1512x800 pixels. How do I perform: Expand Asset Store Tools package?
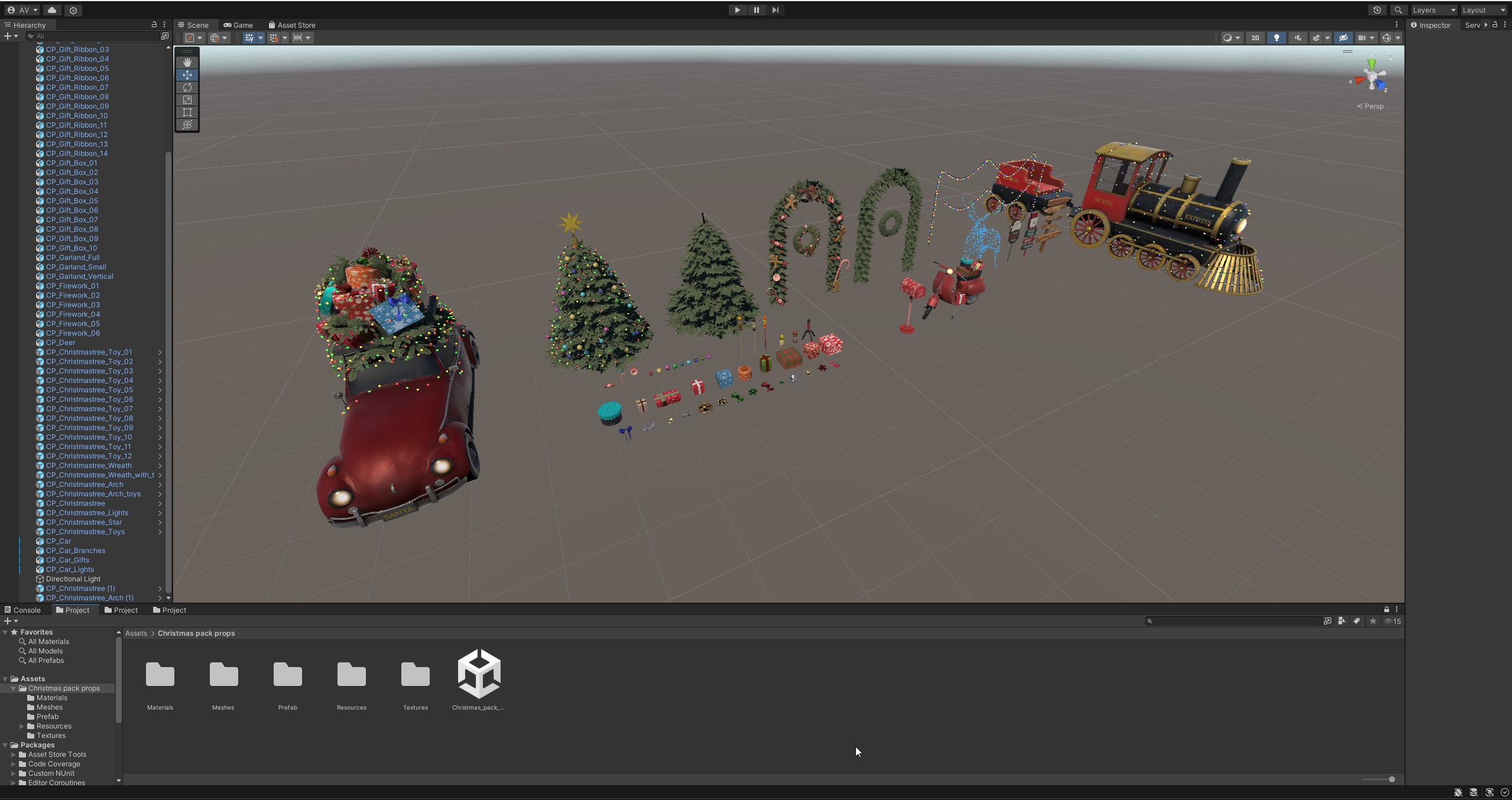[x=14, y=755]
